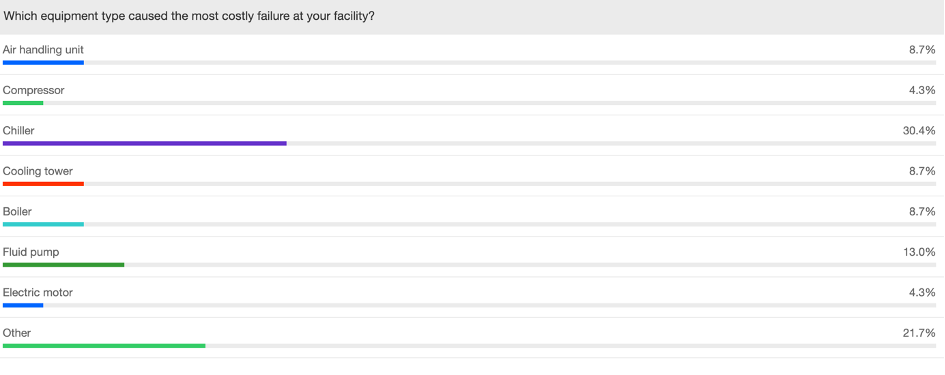Click the teal Boiler result bar
The height and width of the screenshot is (375, 945).
pos(43,224)
